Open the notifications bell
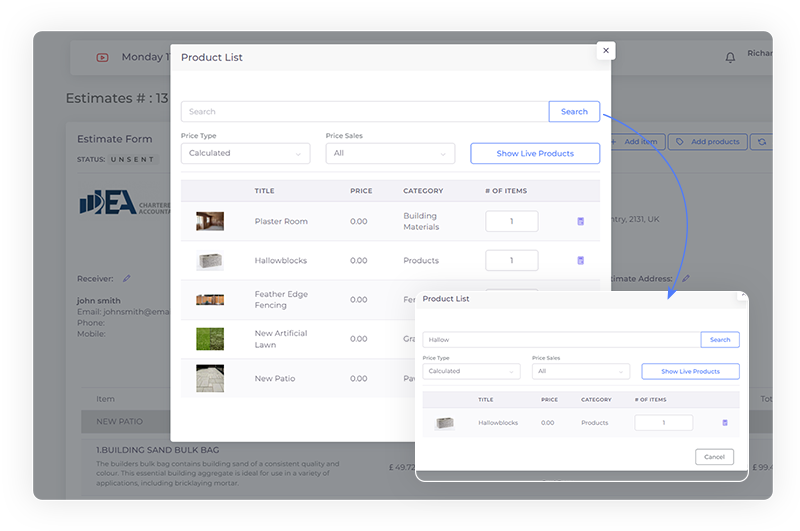 [730, 58]
